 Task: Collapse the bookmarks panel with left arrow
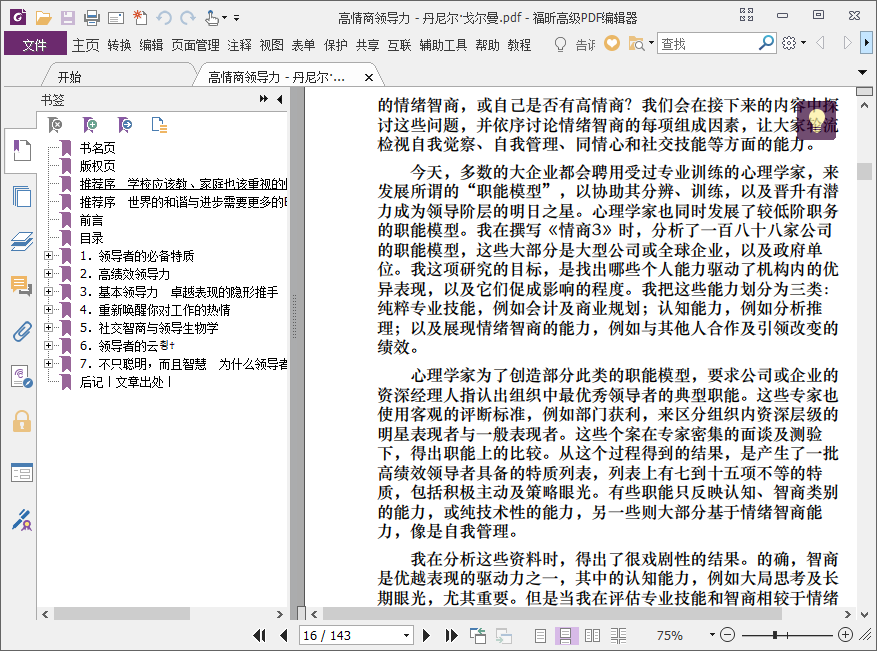tap(280, 99)
